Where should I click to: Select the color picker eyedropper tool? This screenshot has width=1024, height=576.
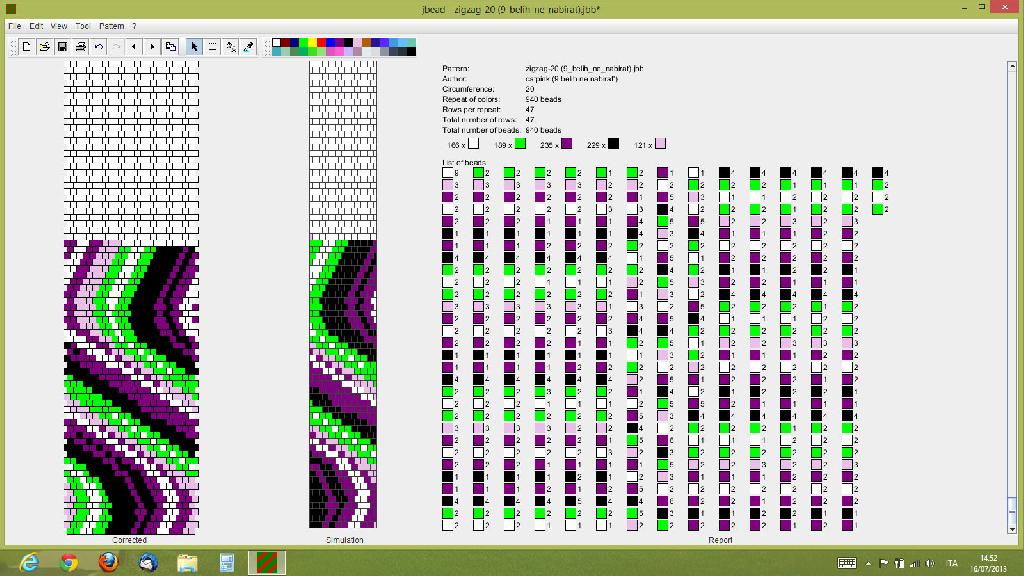point(249,46)
